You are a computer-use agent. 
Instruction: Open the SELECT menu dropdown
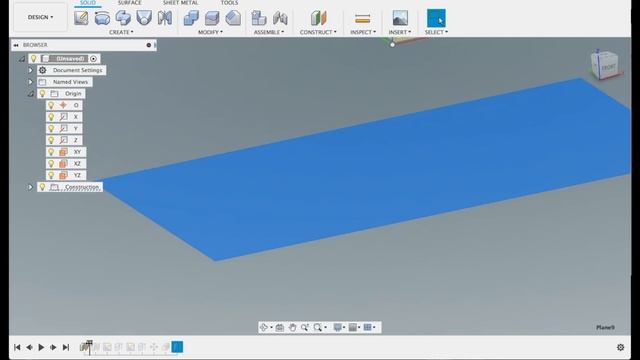(436, 32)
